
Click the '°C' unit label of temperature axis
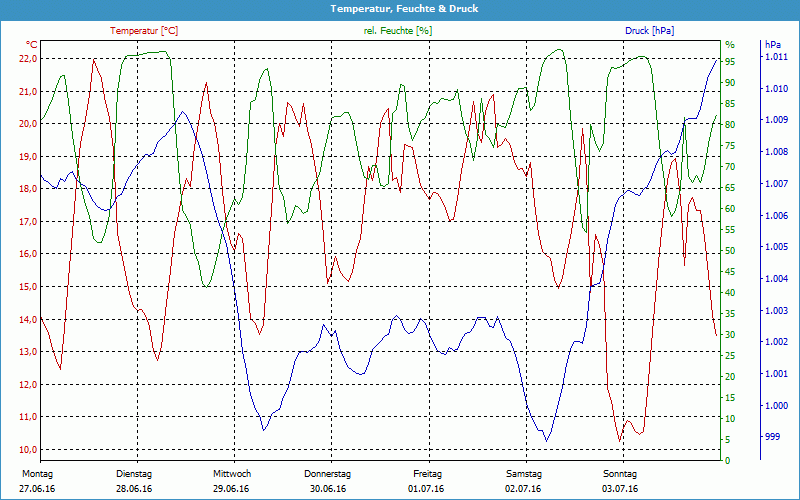click(32, 44)
